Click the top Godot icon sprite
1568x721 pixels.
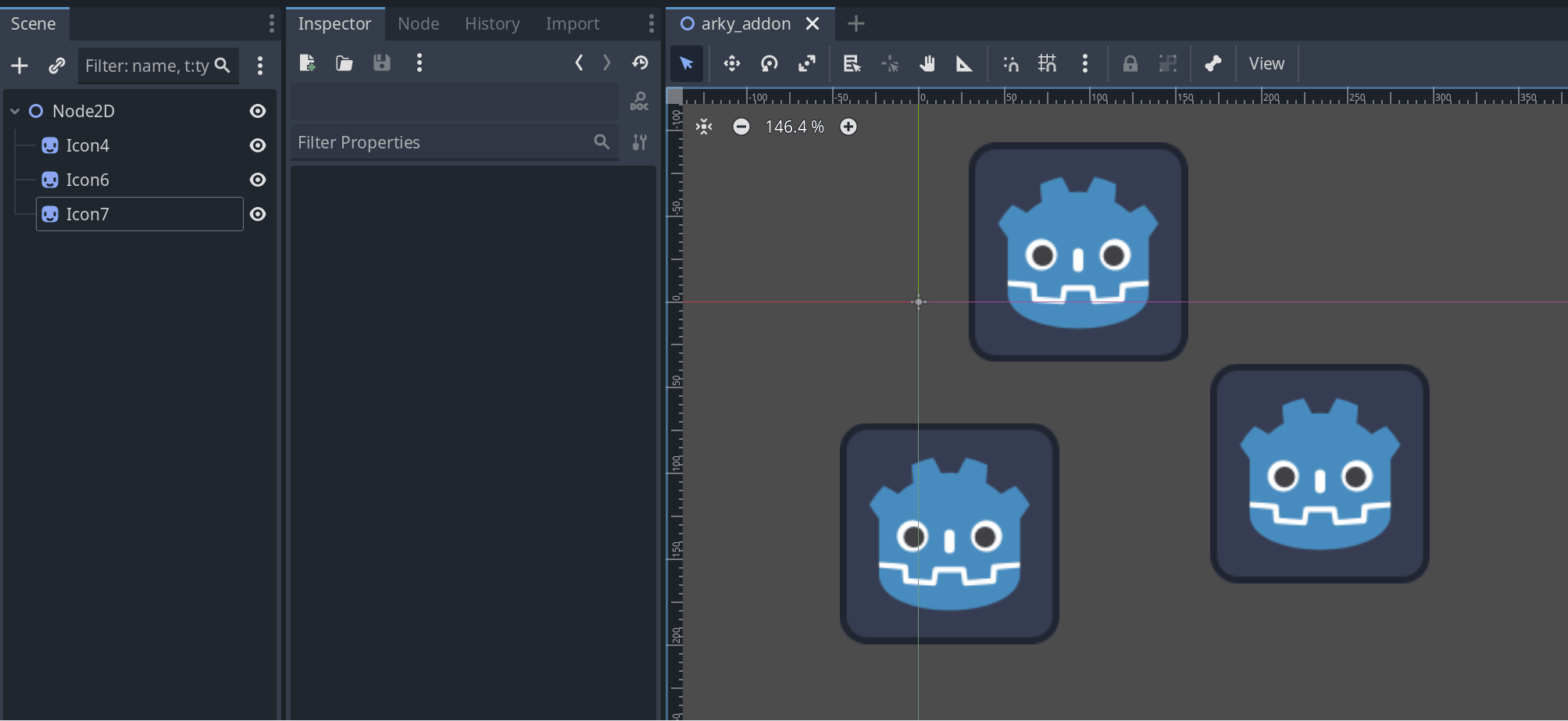pos(1078,252)
